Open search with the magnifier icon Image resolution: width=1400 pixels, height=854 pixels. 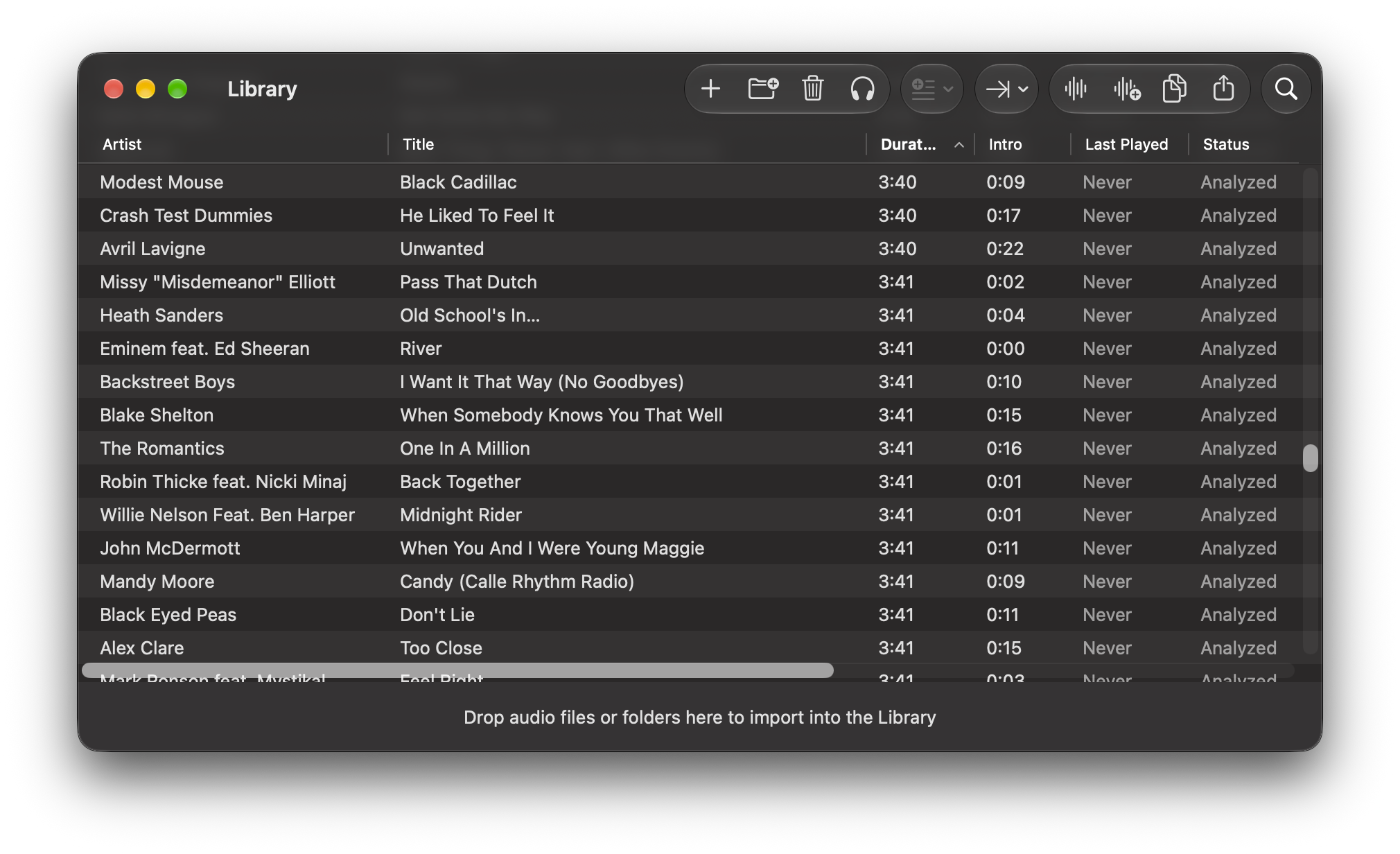(1286, 89)
